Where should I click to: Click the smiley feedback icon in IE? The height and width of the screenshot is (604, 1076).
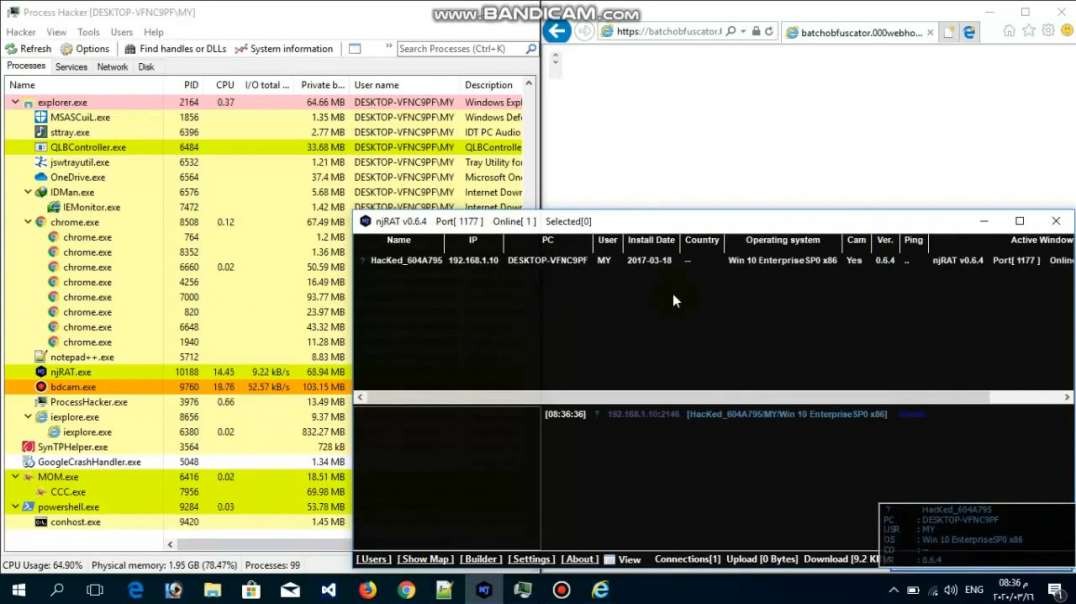(1067, 31)
